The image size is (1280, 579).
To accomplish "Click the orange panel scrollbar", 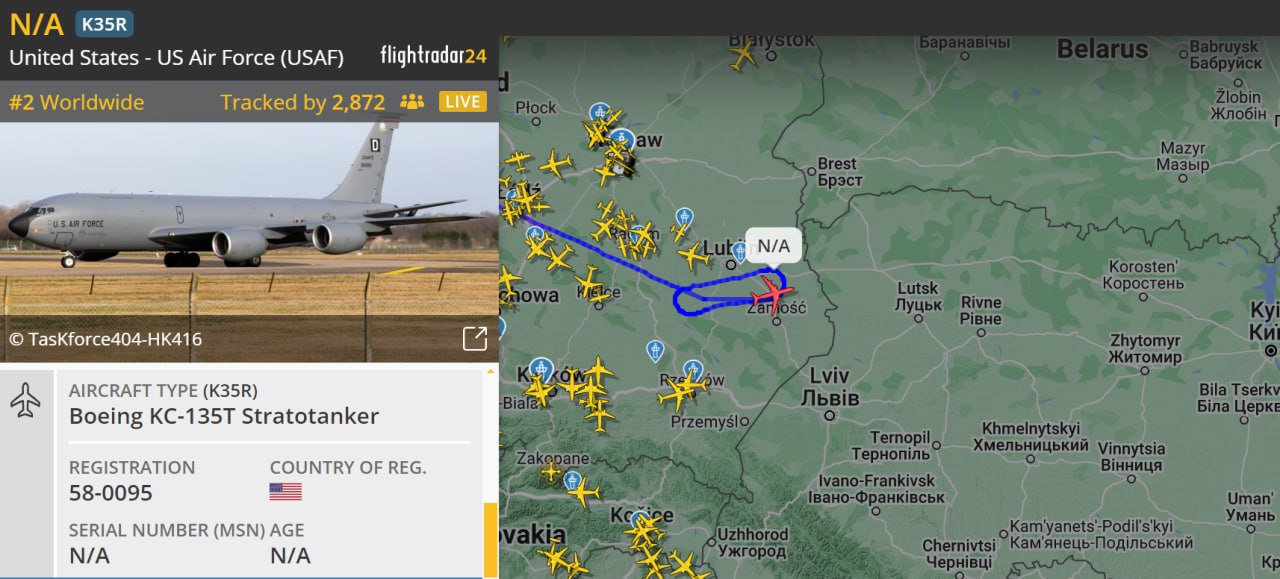I will (490, 540).
